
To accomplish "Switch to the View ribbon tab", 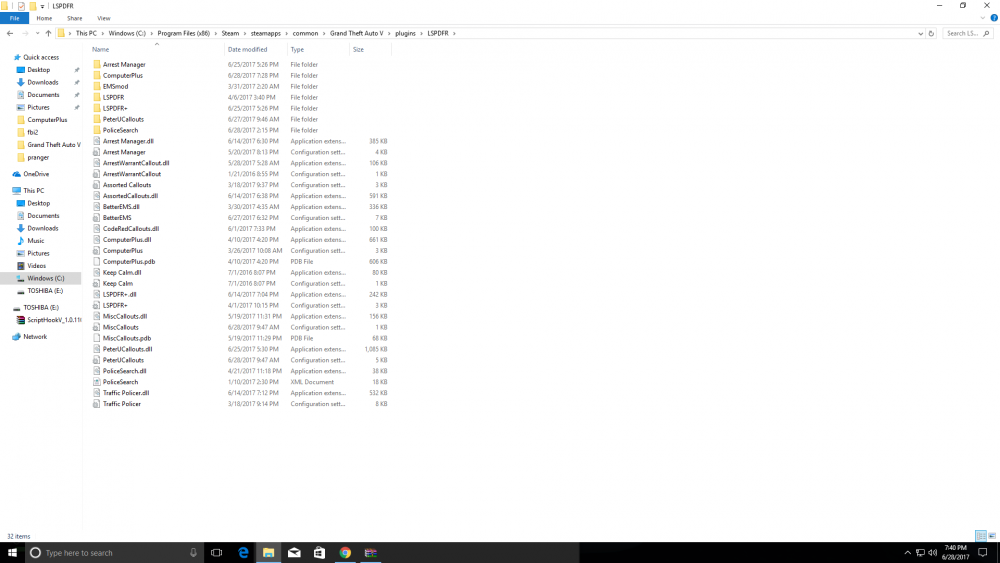I will pos(104,18).
